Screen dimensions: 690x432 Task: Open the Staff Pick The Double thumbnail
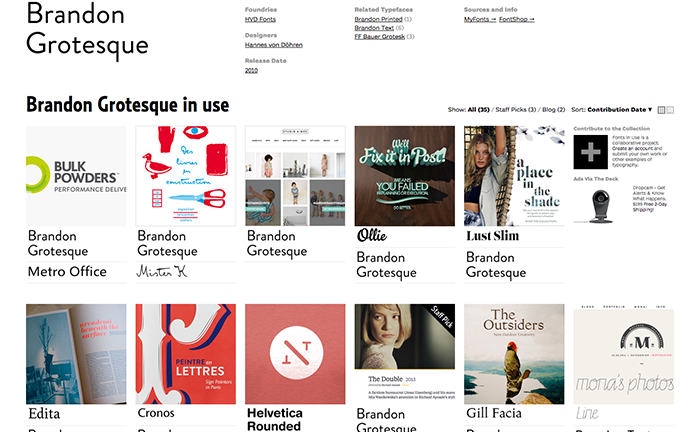[405, 354]
